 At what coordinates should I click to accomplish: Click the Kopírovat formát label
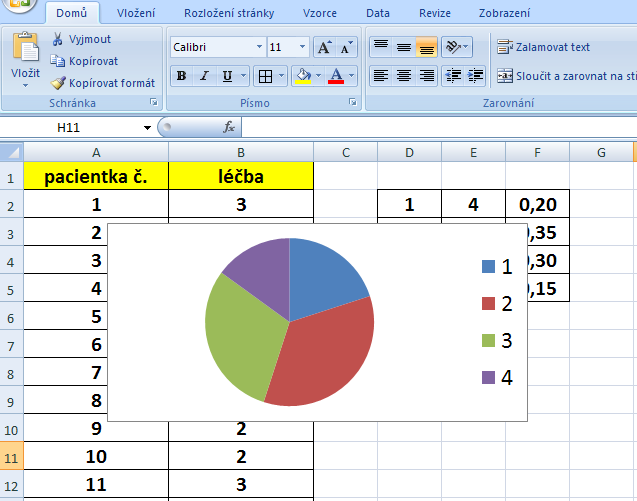tap(112, 83)
